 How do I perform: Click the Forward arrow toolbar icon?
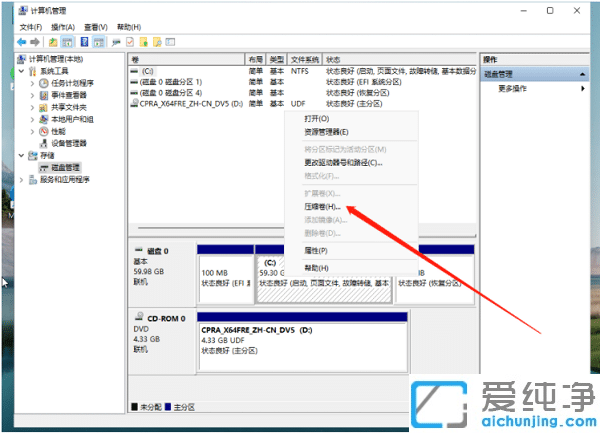36,42
